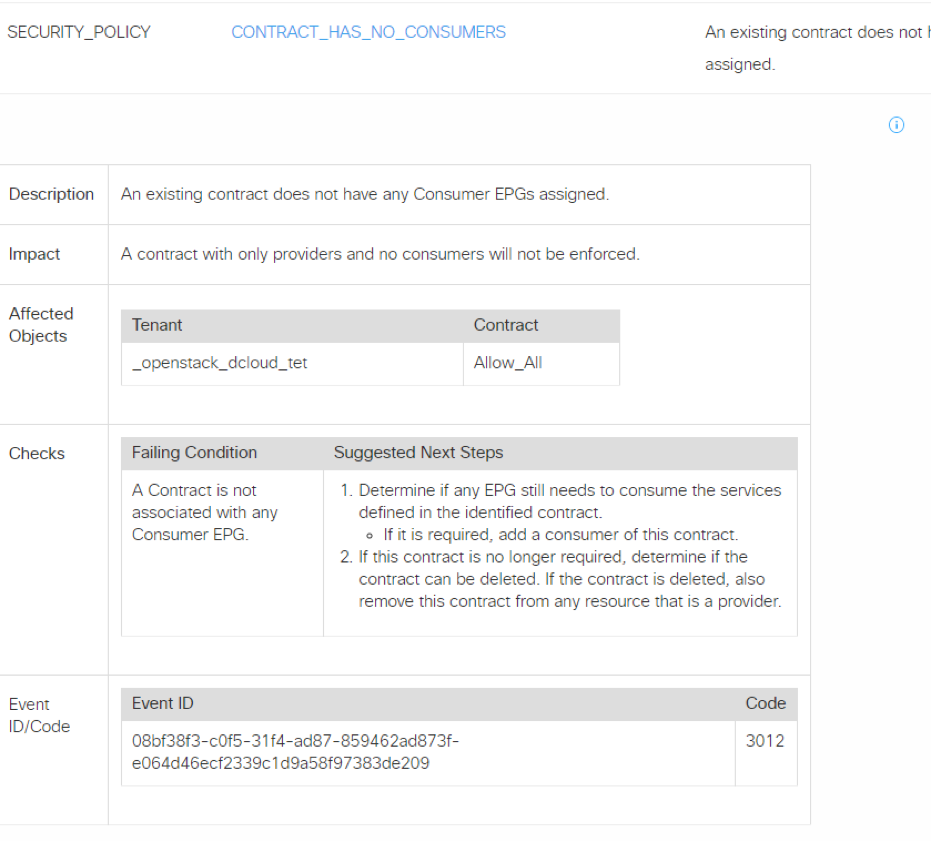Click the Code column header
939x841 pixels.
(765, 703)
